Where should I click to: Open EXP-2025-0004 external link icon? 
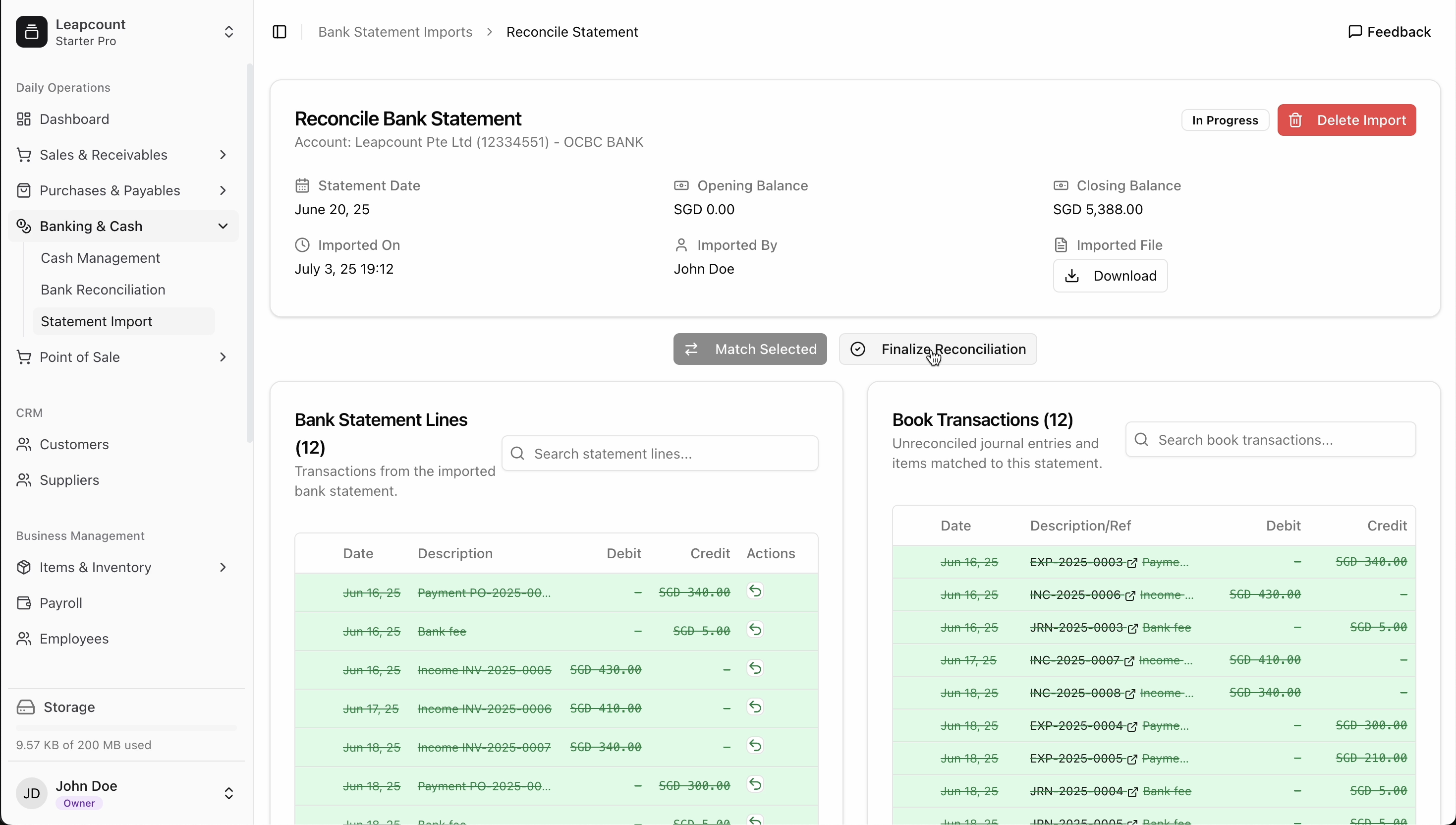coord(1132,726)
